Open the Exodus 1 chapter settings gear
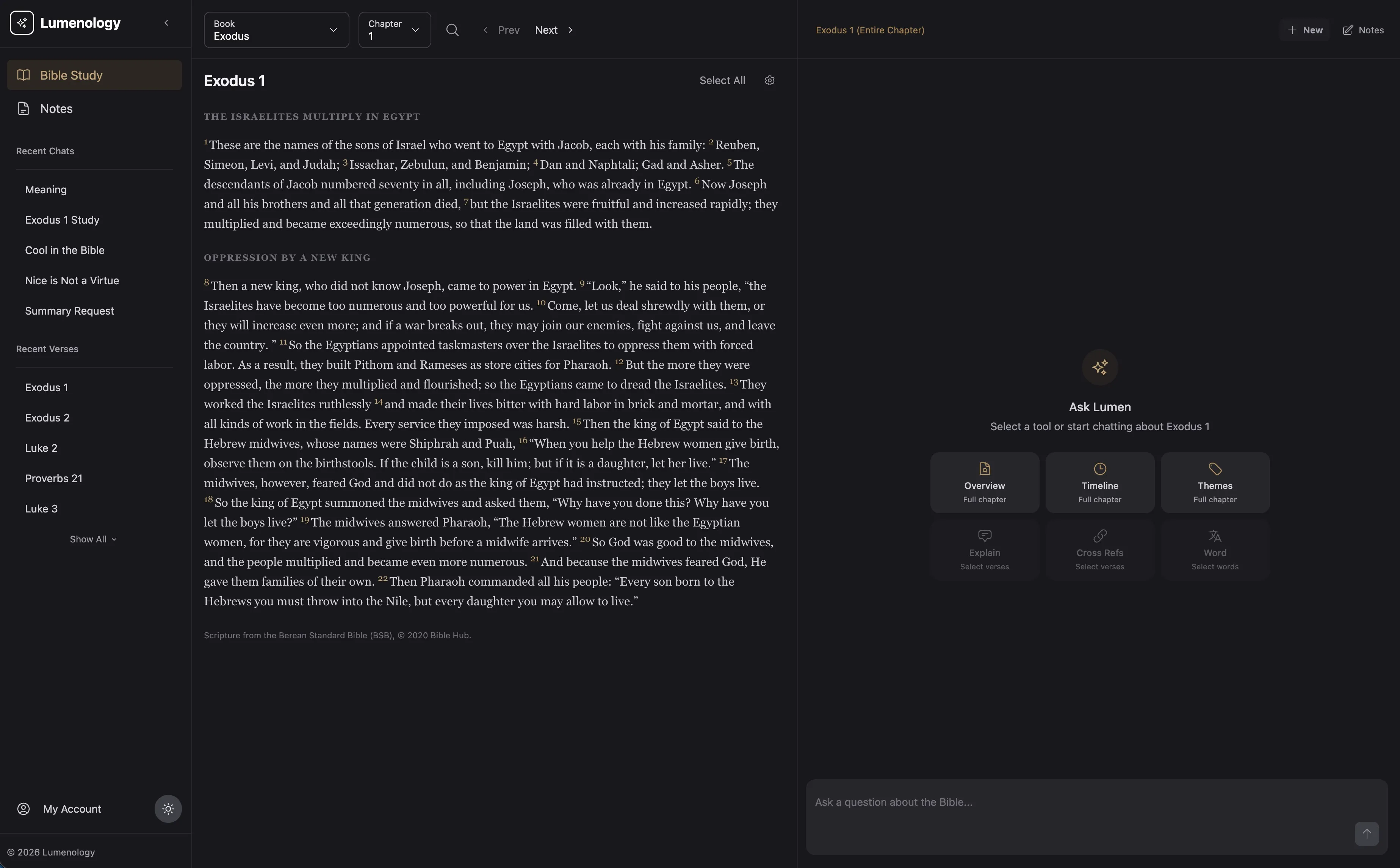 (769, 80)
